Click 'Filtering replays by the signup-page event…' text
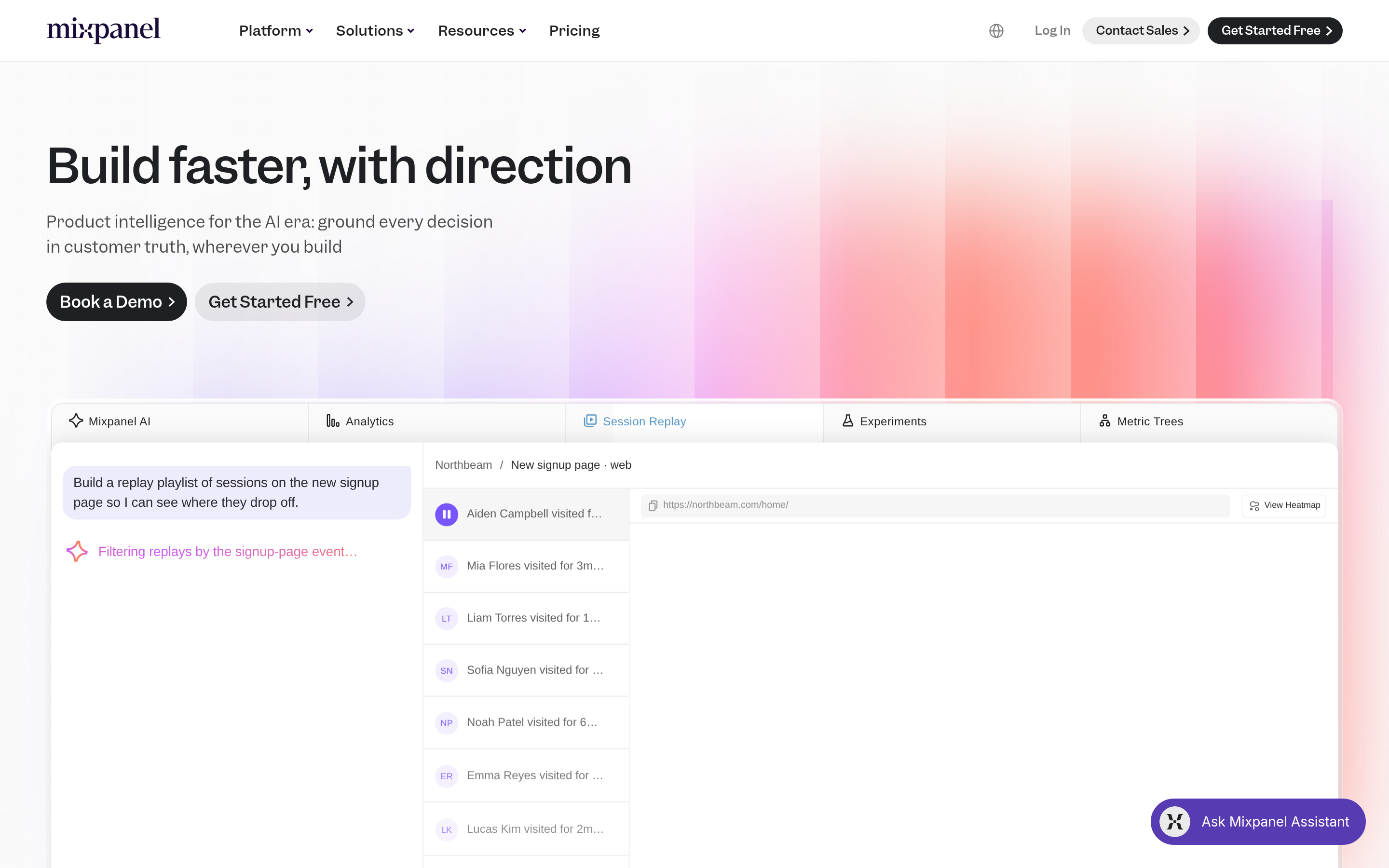 point(227,551)
